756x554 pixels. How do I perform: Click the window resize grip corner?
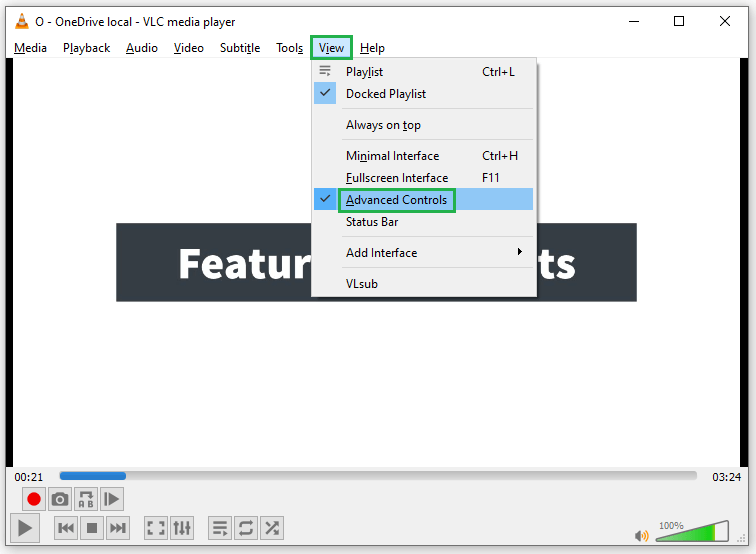tap(742, 539)
